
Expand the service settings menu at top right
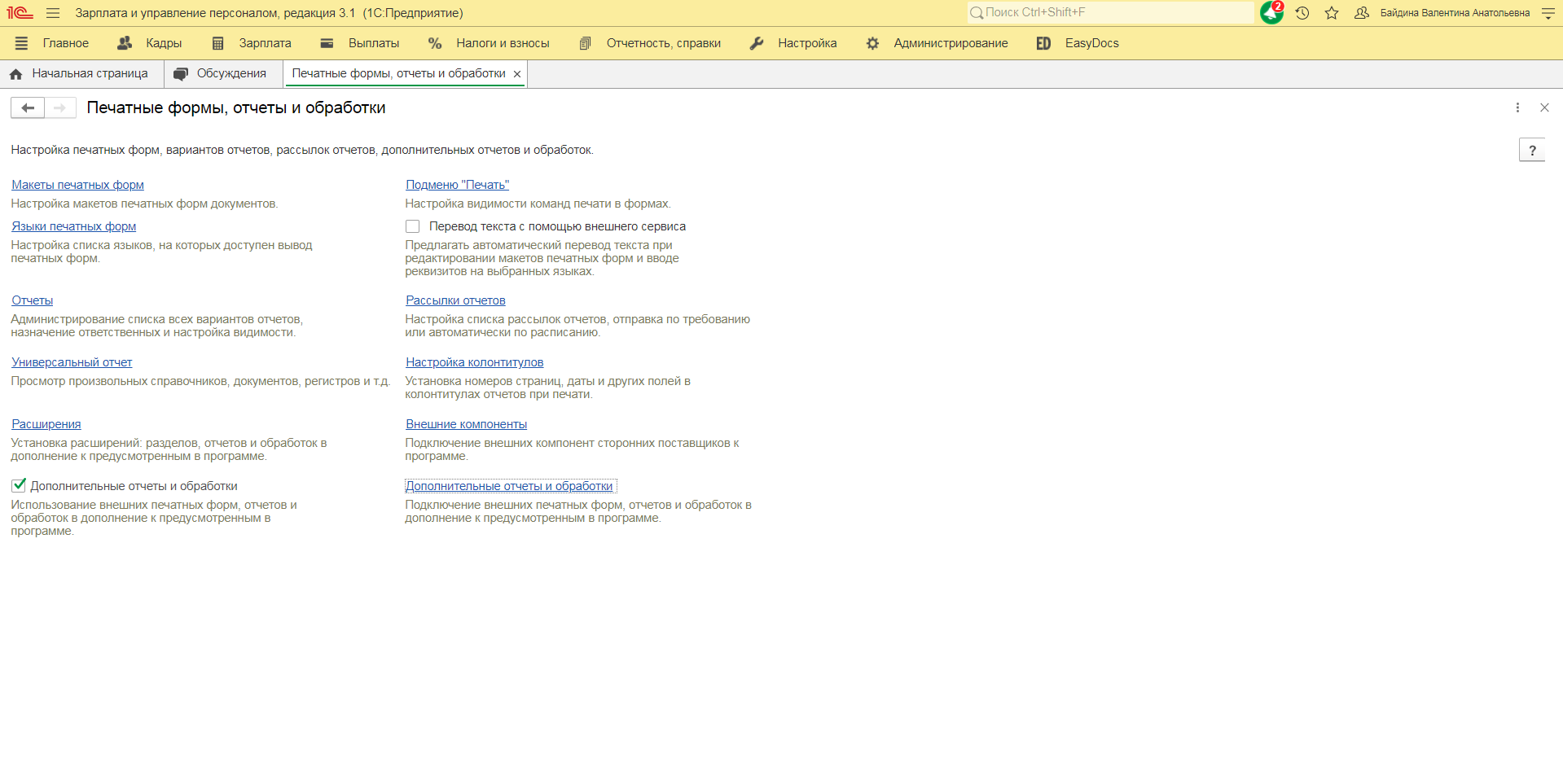(x=1548, y=13)
